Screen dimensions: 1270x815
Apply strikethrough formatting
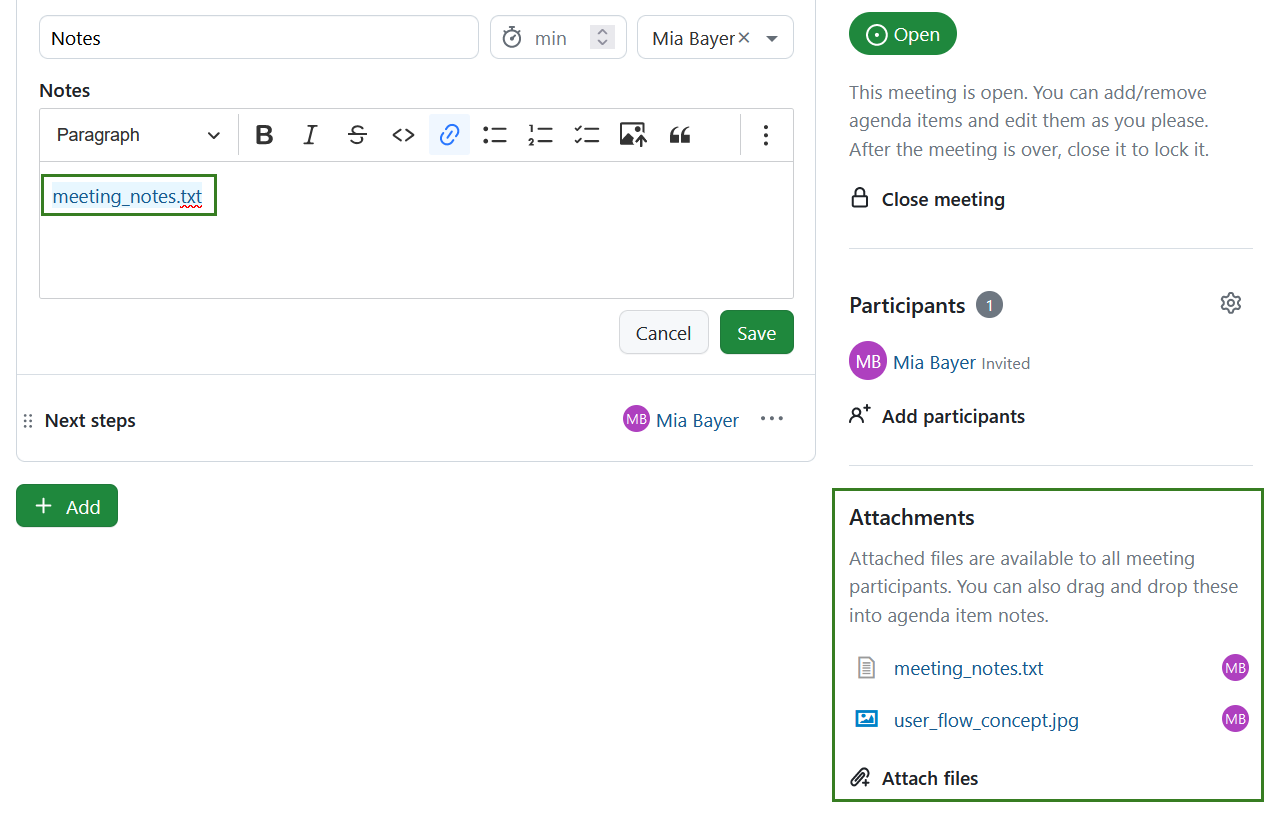(x=357, y=135)
